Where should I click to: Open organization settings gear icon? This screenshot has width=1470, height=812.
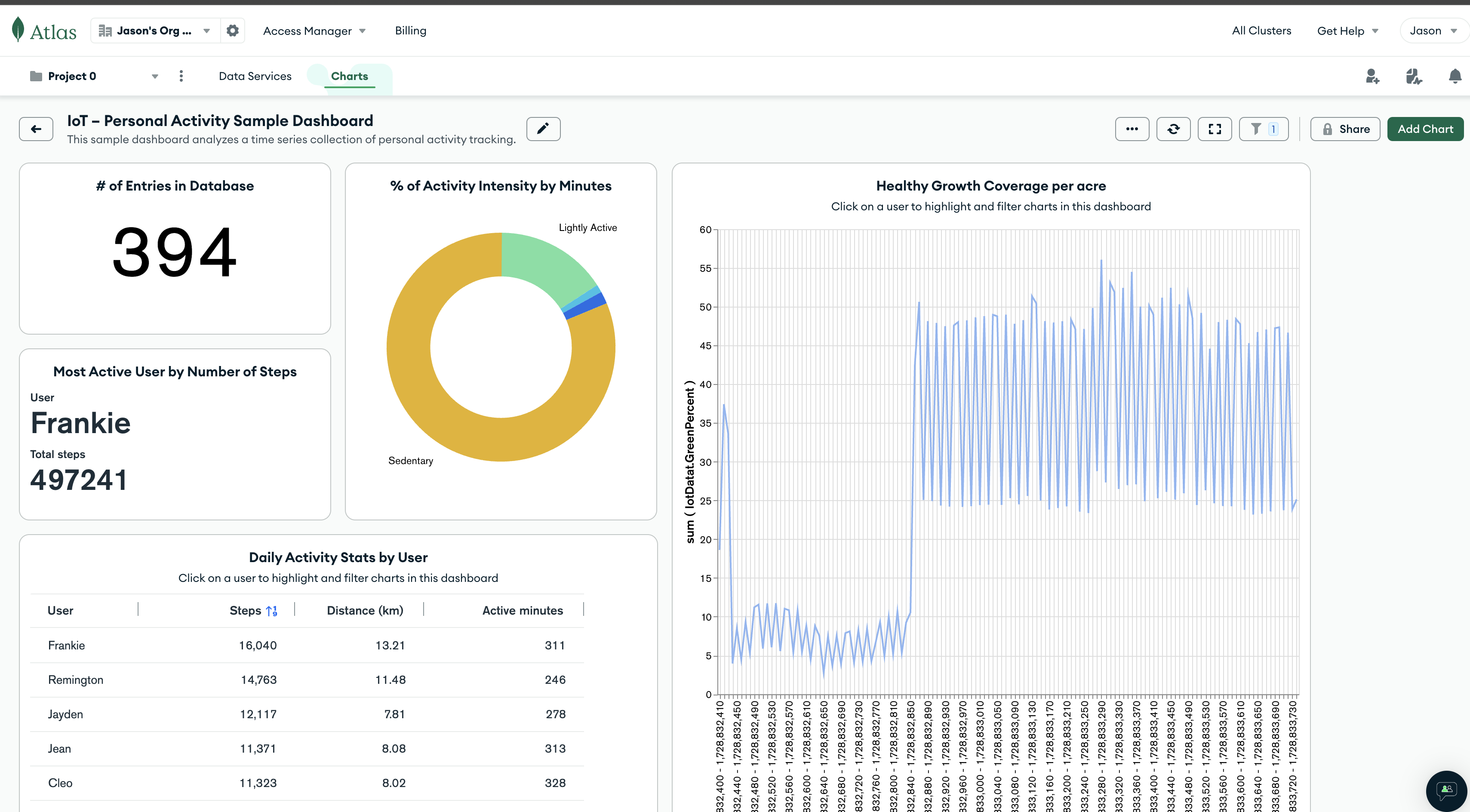tap(232, 31)
